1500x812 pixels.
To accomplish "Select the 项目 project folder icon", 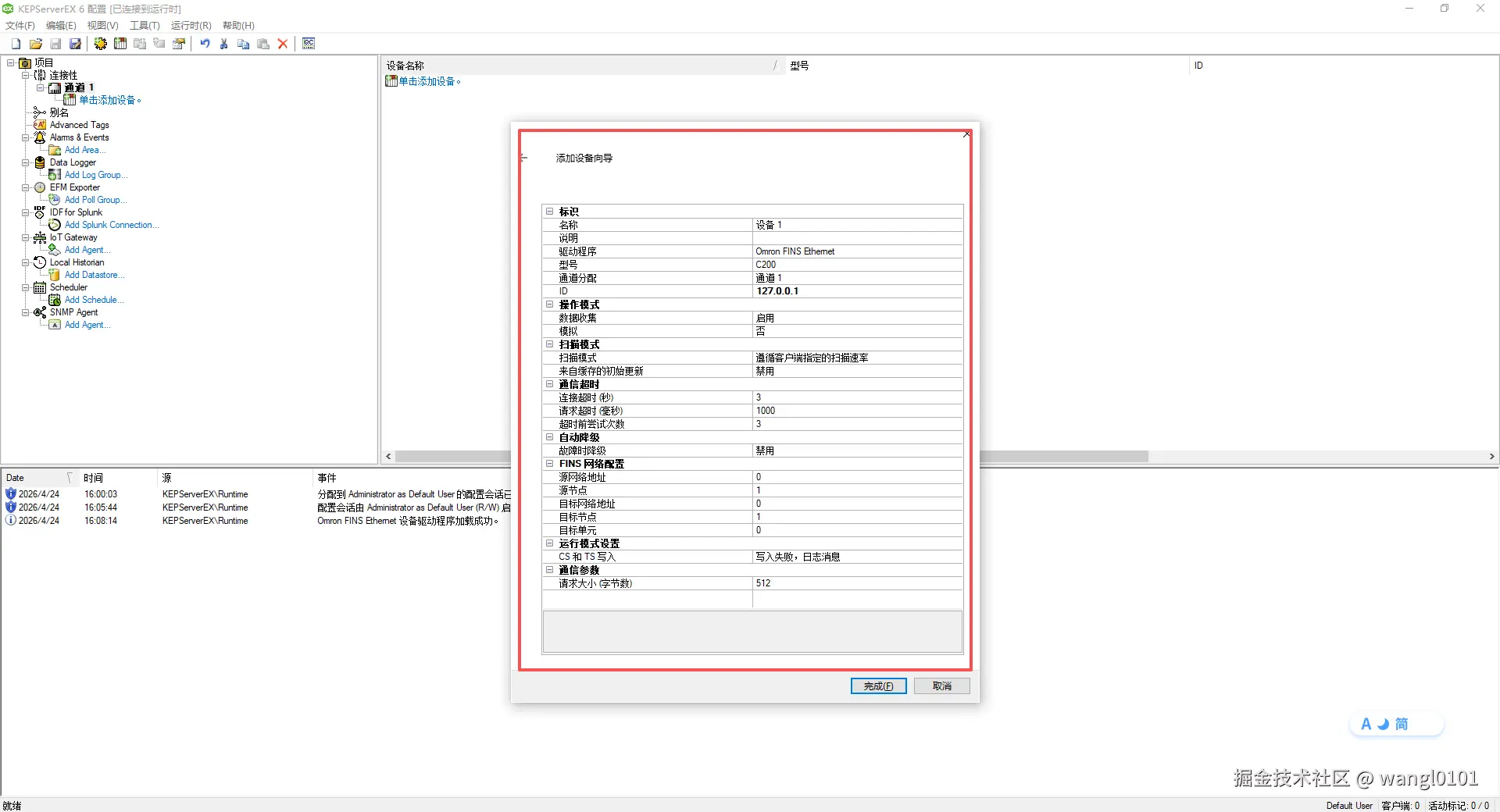I will (25, 62).
